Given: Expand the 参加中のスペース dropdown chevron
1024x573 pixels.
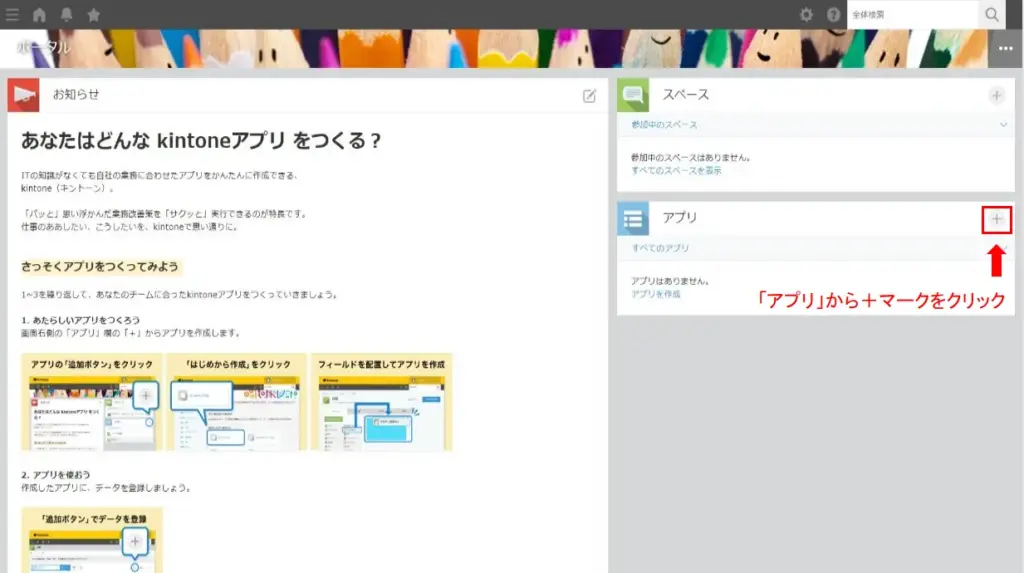Looking at the screenshot, I should point(1003,125).
